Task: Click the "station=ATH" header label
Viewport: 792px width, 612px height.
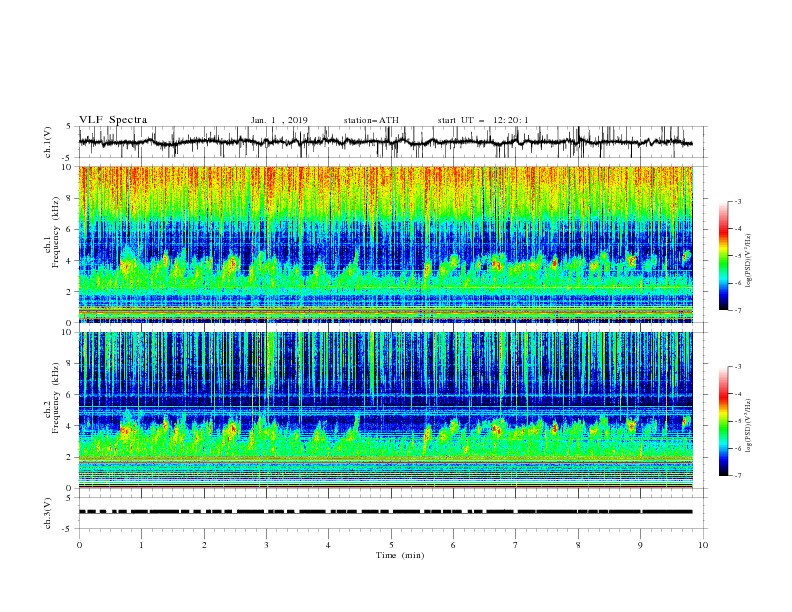Action: tap(371, 120)
